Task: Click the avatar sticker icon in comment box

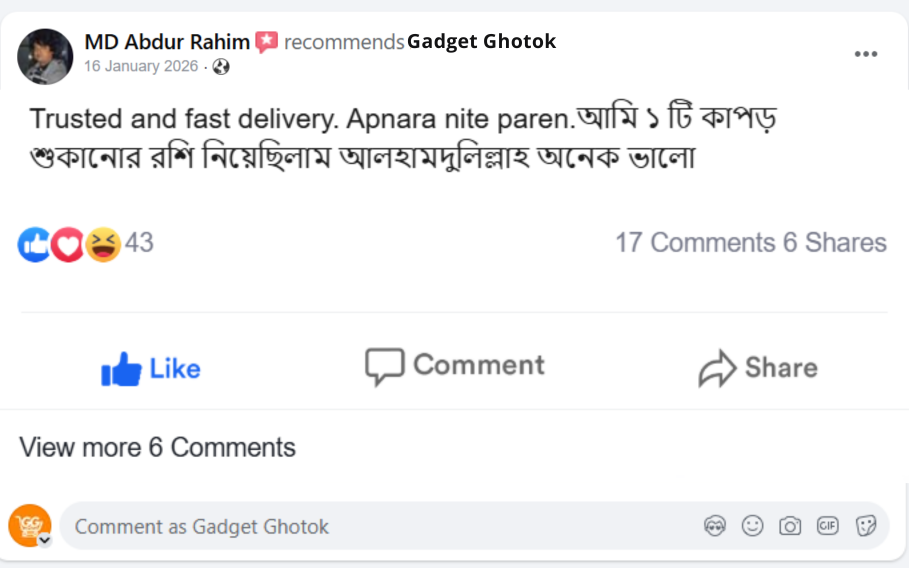Action: pos(715,526)
